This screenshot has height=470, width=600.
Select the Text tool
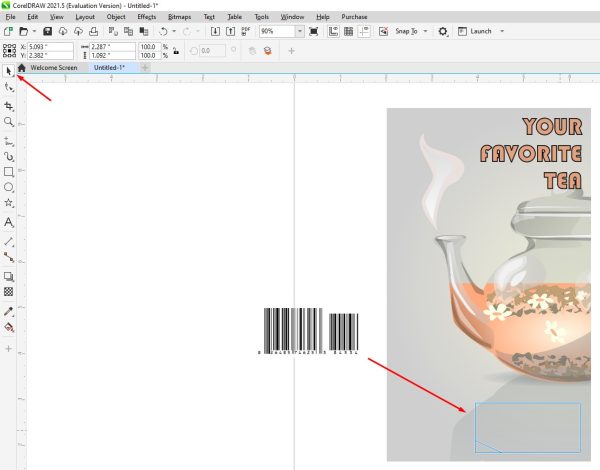pyautogui.click(x=9, y=222)
